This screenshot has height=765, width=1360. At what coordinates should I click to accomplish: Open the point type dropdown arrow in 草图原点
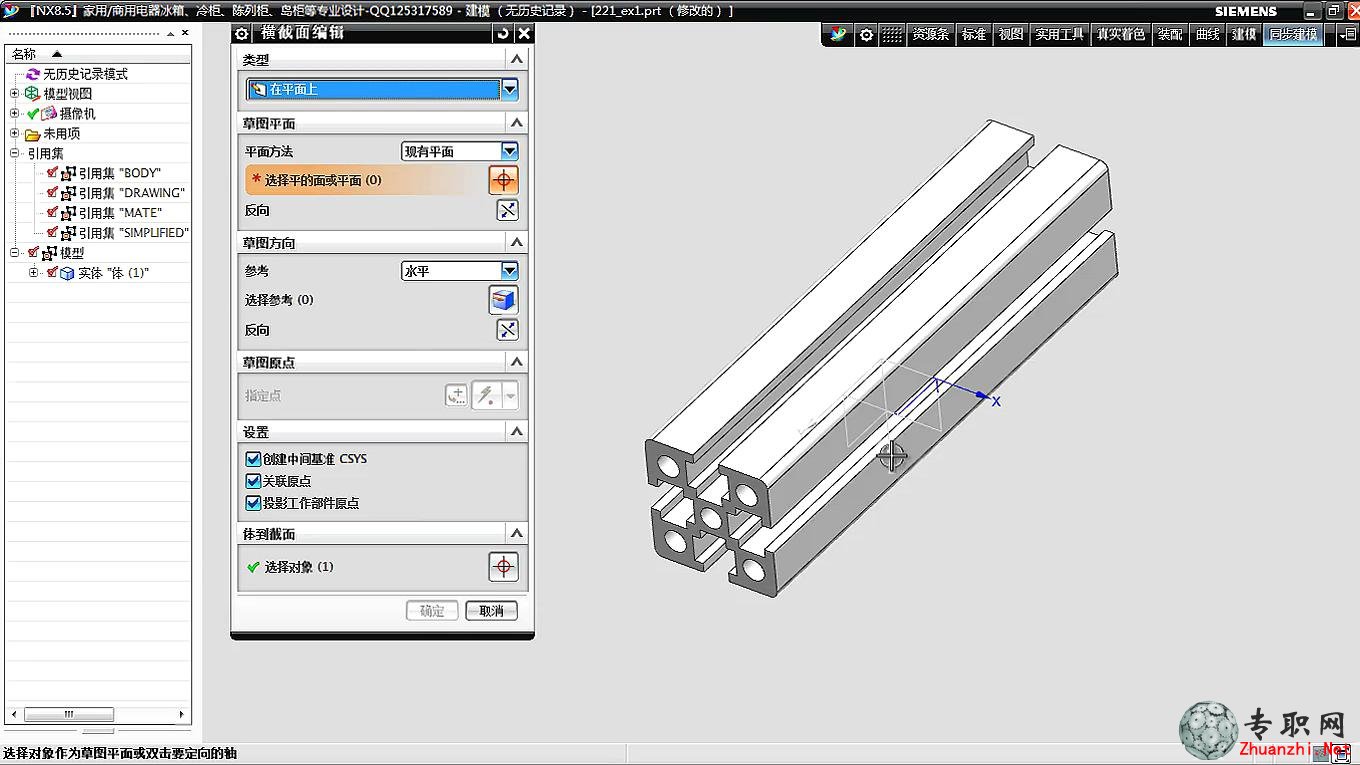pyautogui.click(x=510, y=395)
